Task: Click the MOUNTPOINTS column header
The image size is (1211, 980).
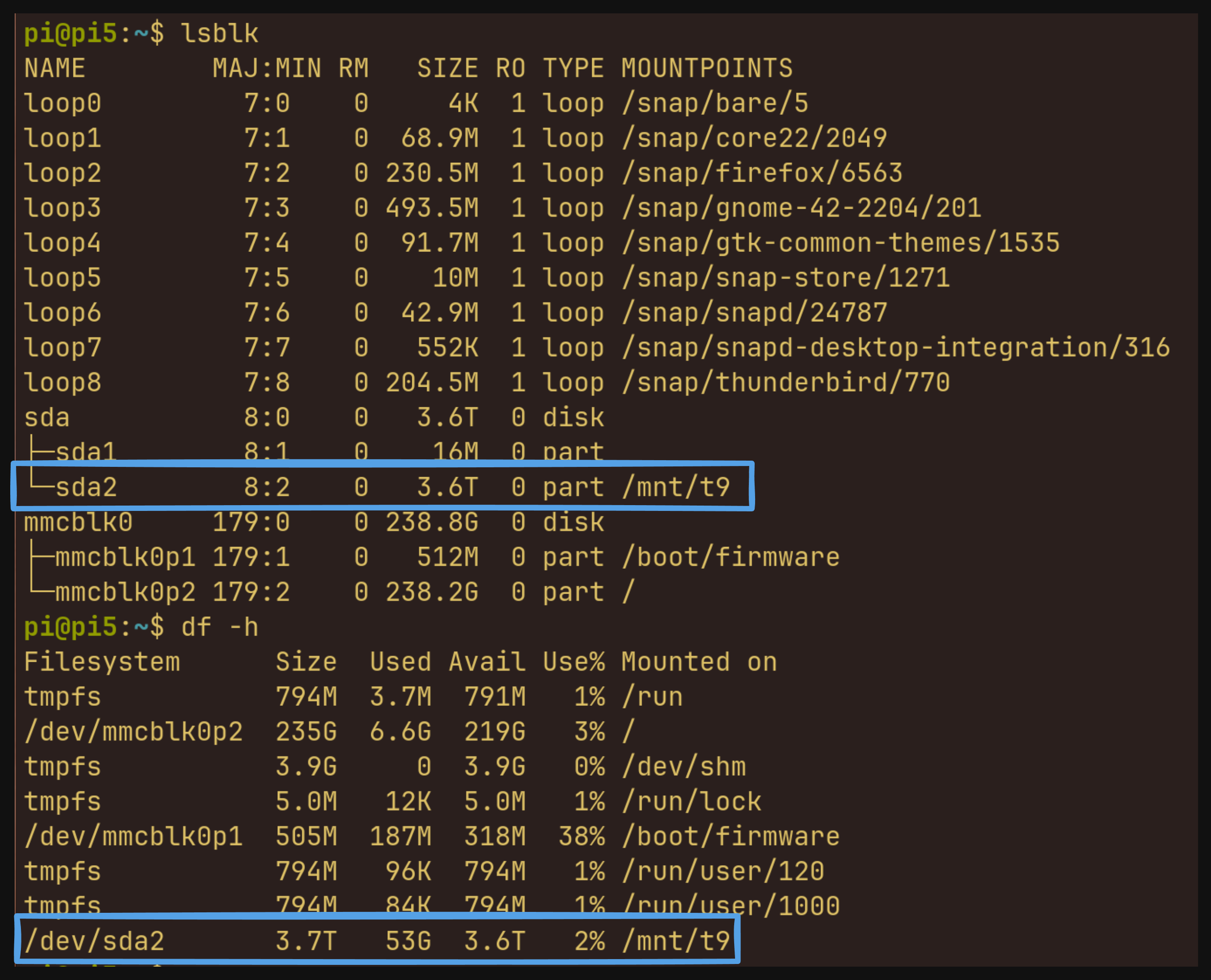Action: [707, 68]
